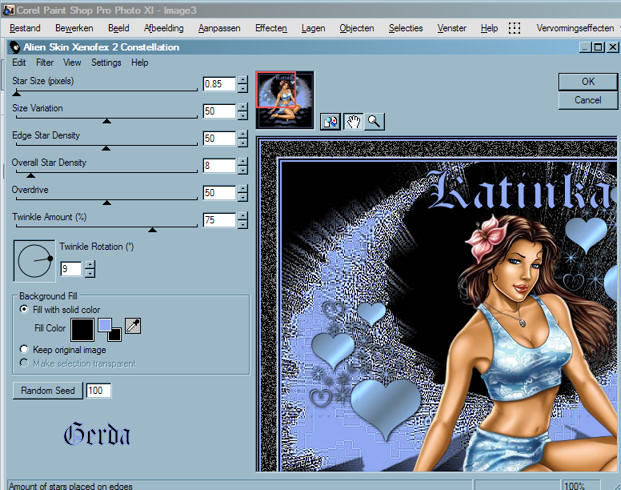The height and width of the screenshot is (490, 621).
Task: Open the Edit menu in Constellation dialog
Action: (x=19, y=63)
